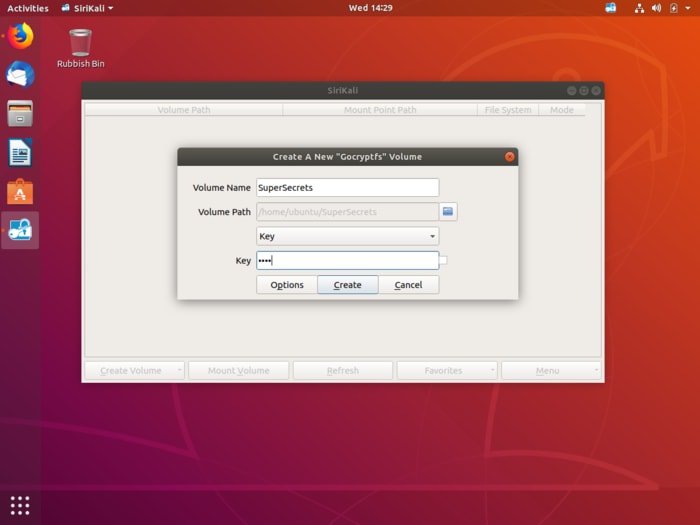Expand the Key type dropdown
The height and width of the screenshot is (525, 700).
click(347, 236)
